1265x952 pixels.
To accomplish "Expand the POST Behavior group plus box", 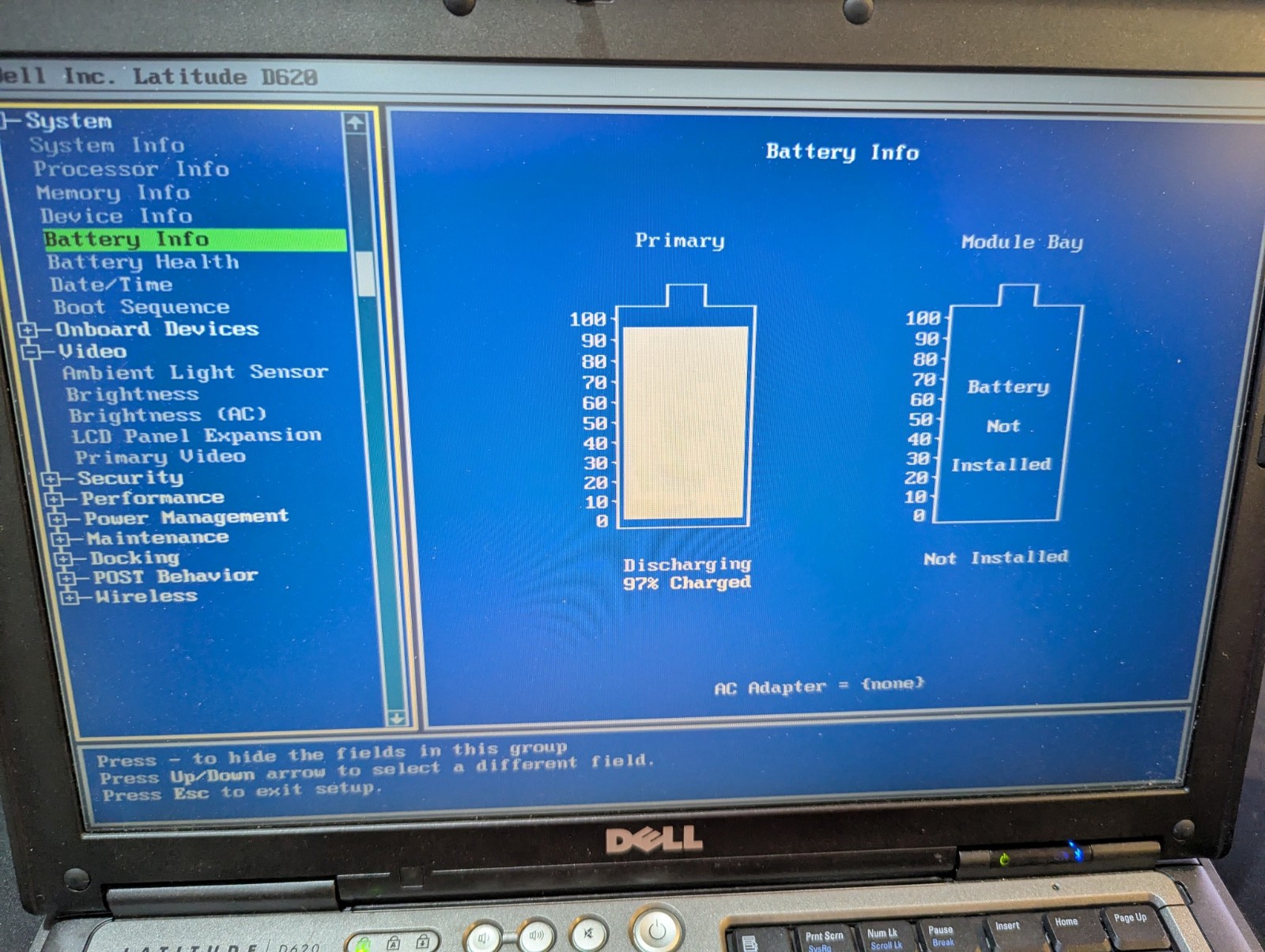I will tap(66, 578).
